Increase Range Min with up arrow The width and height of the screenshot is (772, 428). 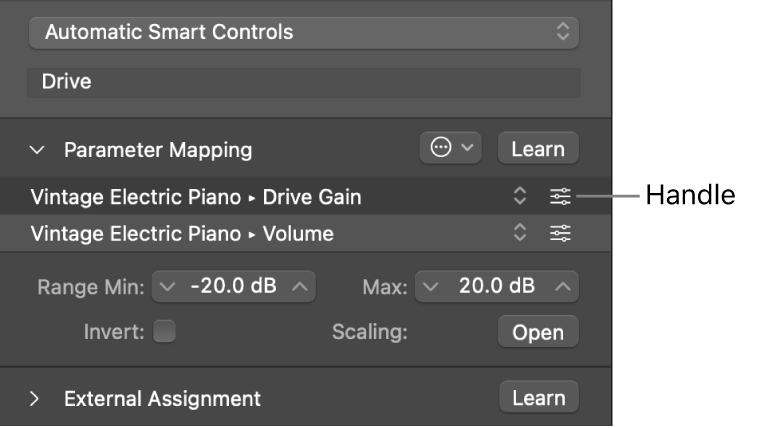(300, 286)
